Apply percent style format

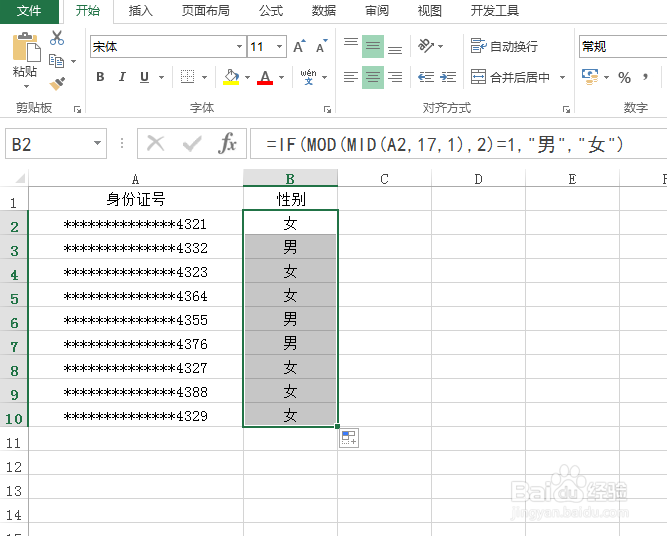tap(624, 77)
